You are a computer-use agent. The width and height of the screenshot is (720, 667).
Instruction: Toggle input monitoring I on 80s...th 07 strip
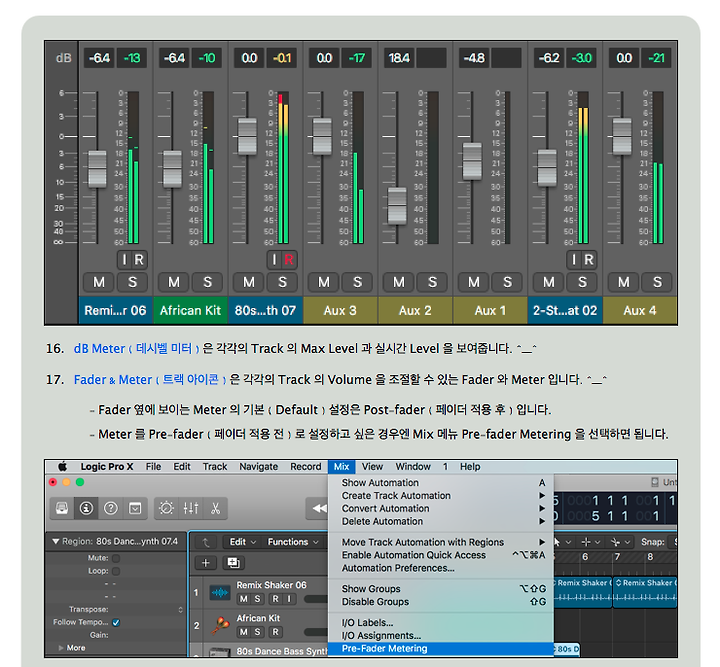coord(274,260)
